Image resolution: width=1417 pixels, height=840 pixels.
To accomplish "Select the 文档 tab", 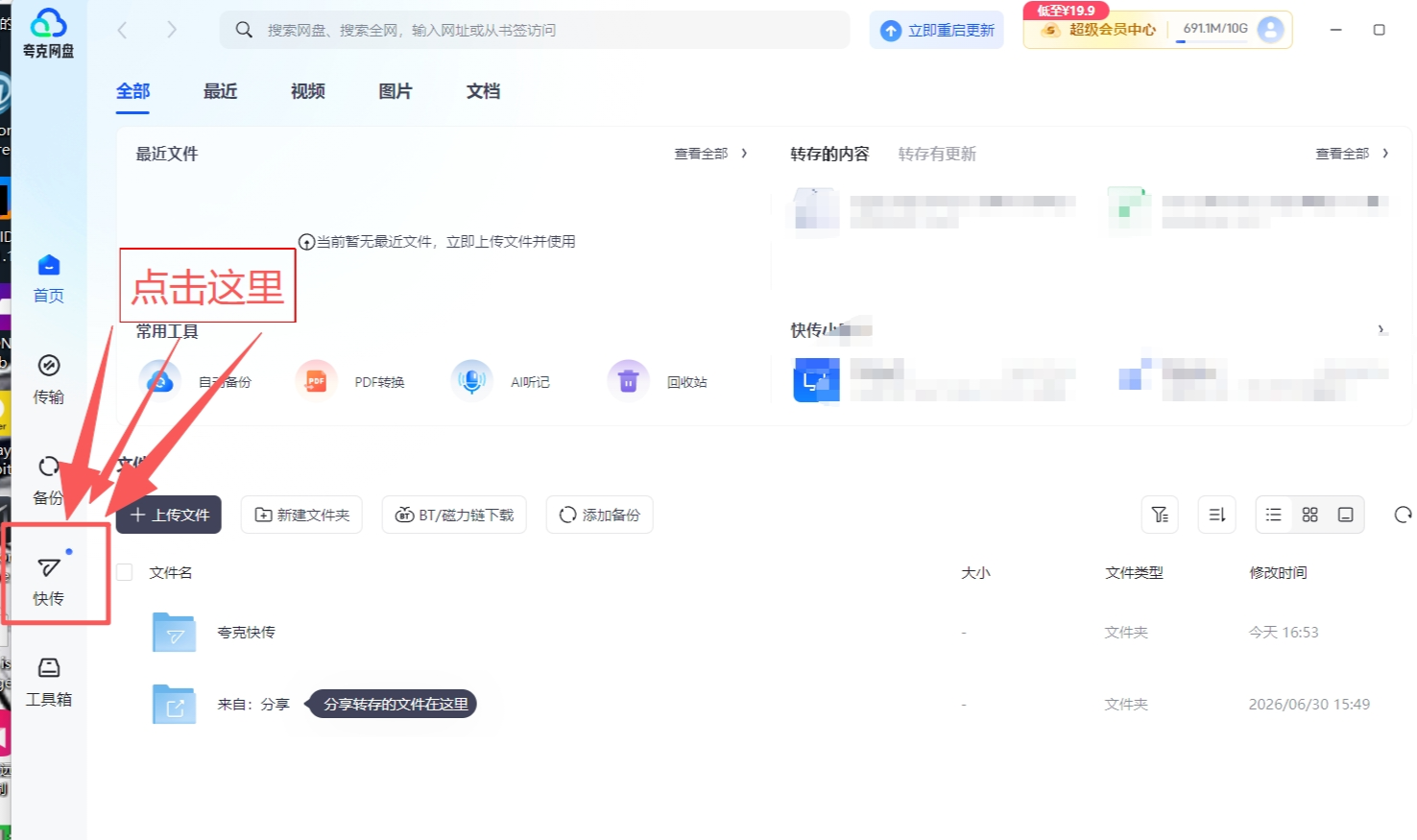I will point(484,91).
